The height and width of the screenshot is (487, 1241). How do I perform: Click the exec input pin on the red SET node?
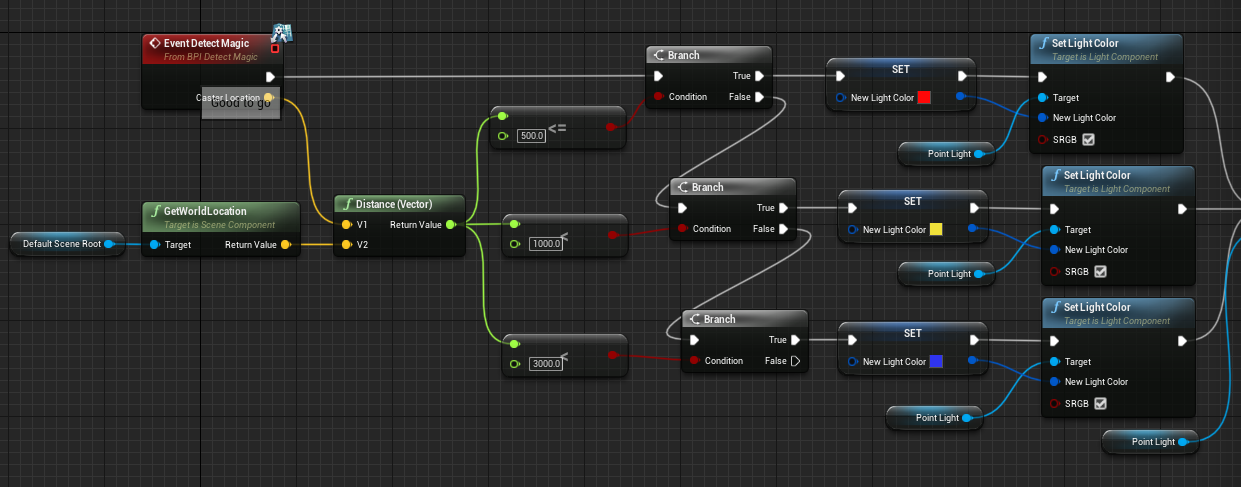coord(839,76)
